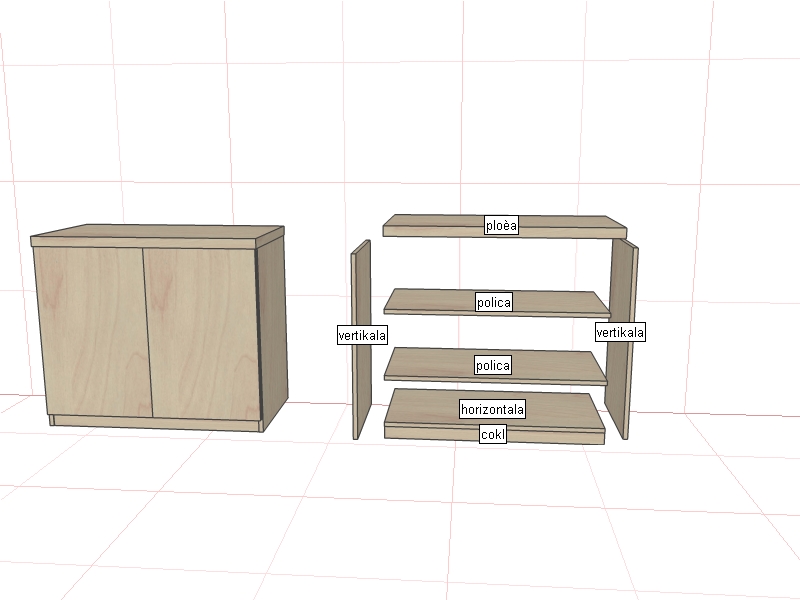Select the assembled cabinet's left door

coord(94,332)
